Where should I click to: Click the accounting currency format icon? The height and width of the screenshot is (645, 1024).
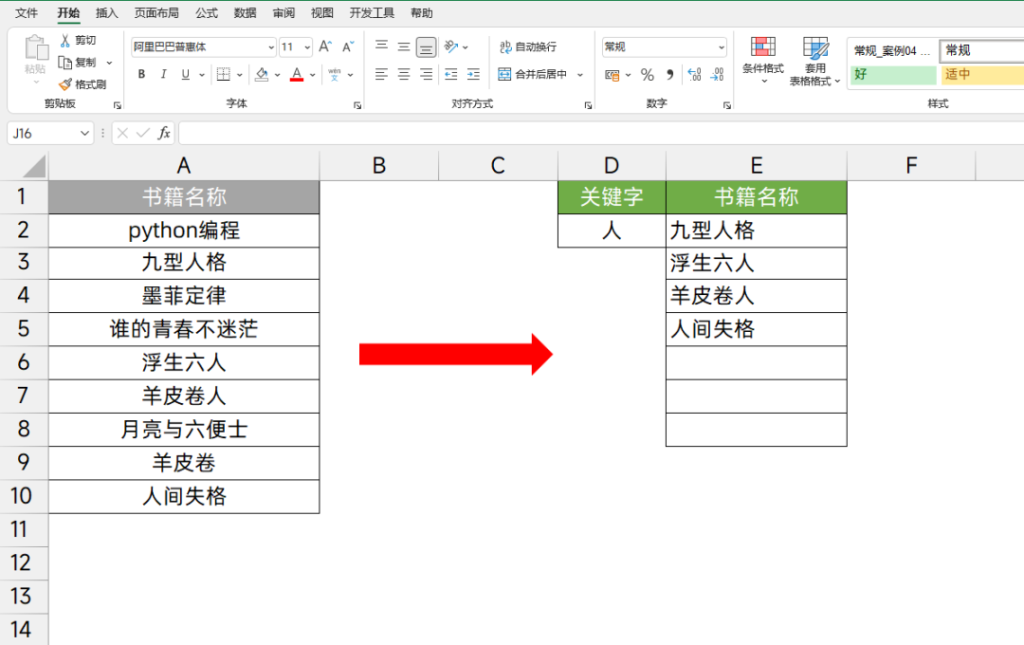click(612, 75)
